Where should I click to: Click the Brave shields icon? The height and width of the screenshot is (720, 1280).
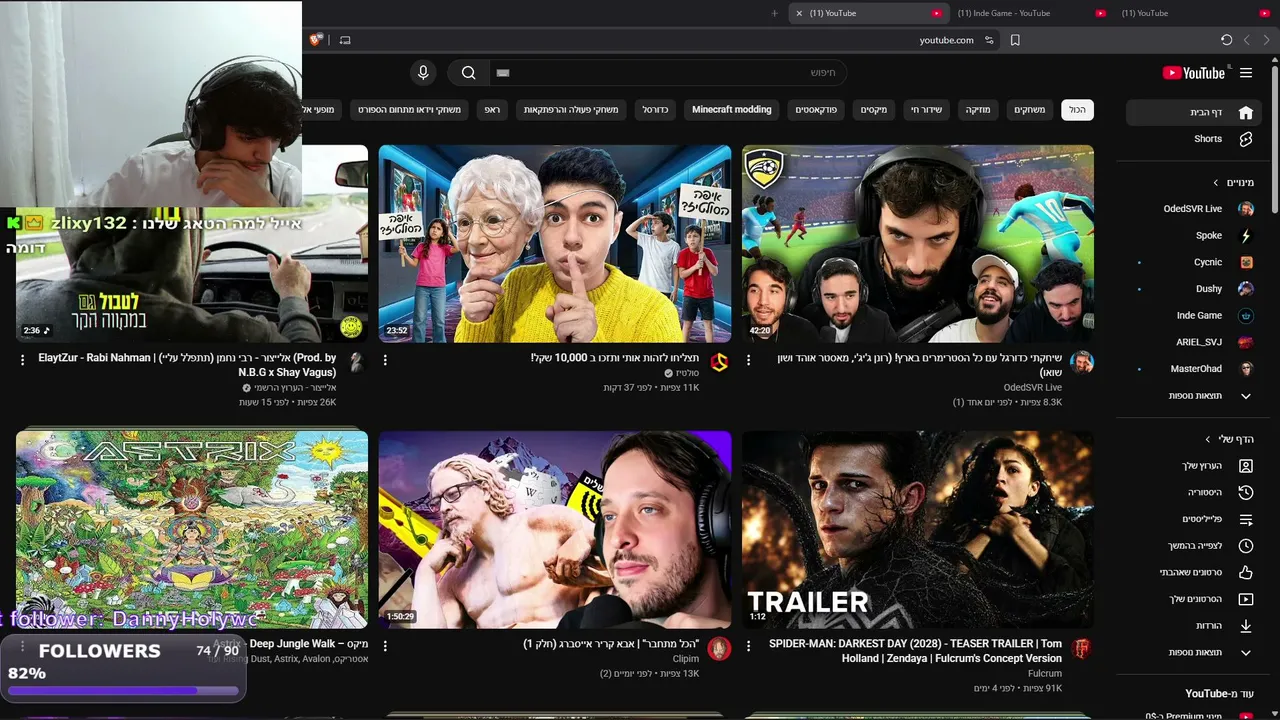click(x=316, y=40)
